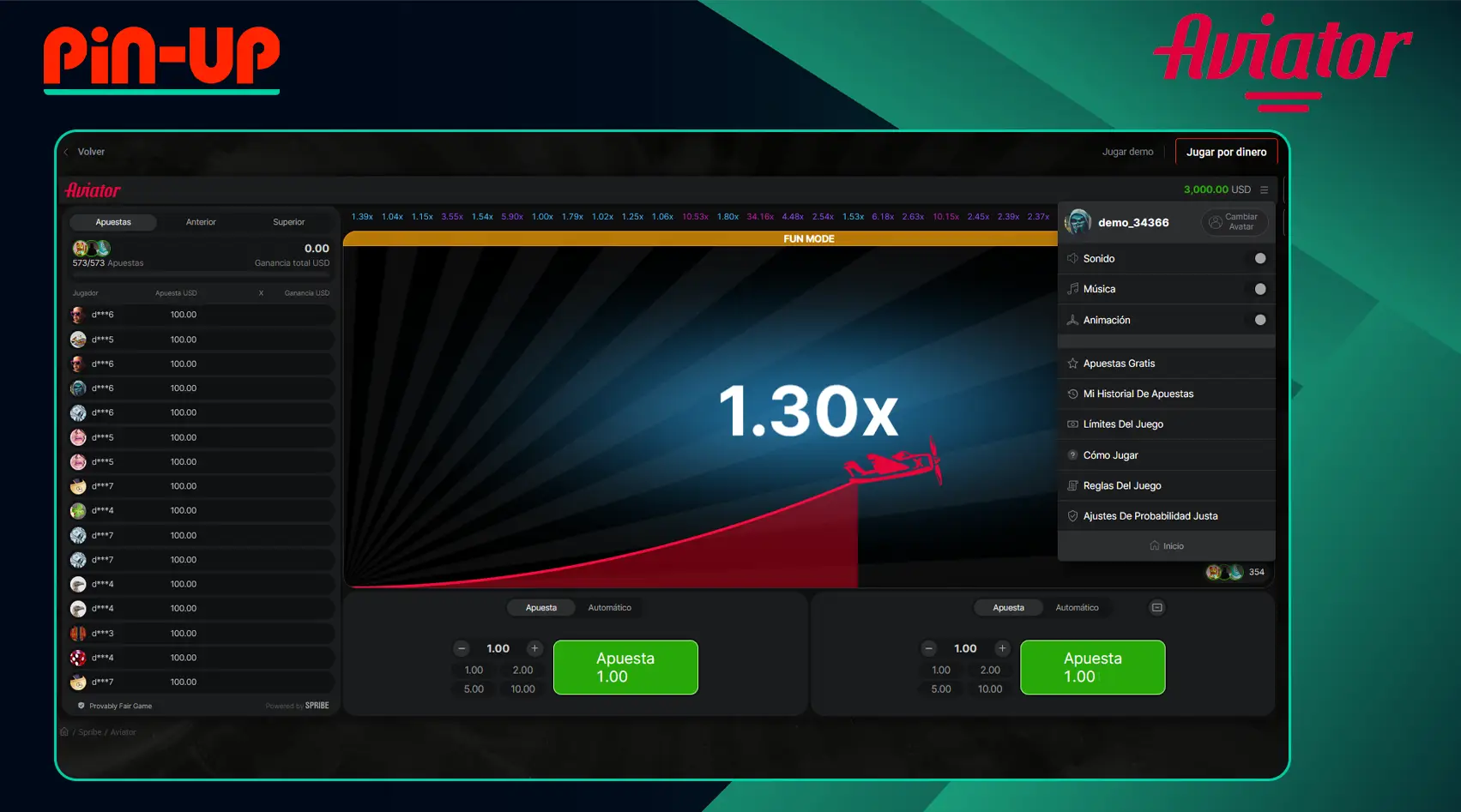This screenshot has height=812, width=1461.
Task: Click the Volver back arrow icon
Action: 66,152
